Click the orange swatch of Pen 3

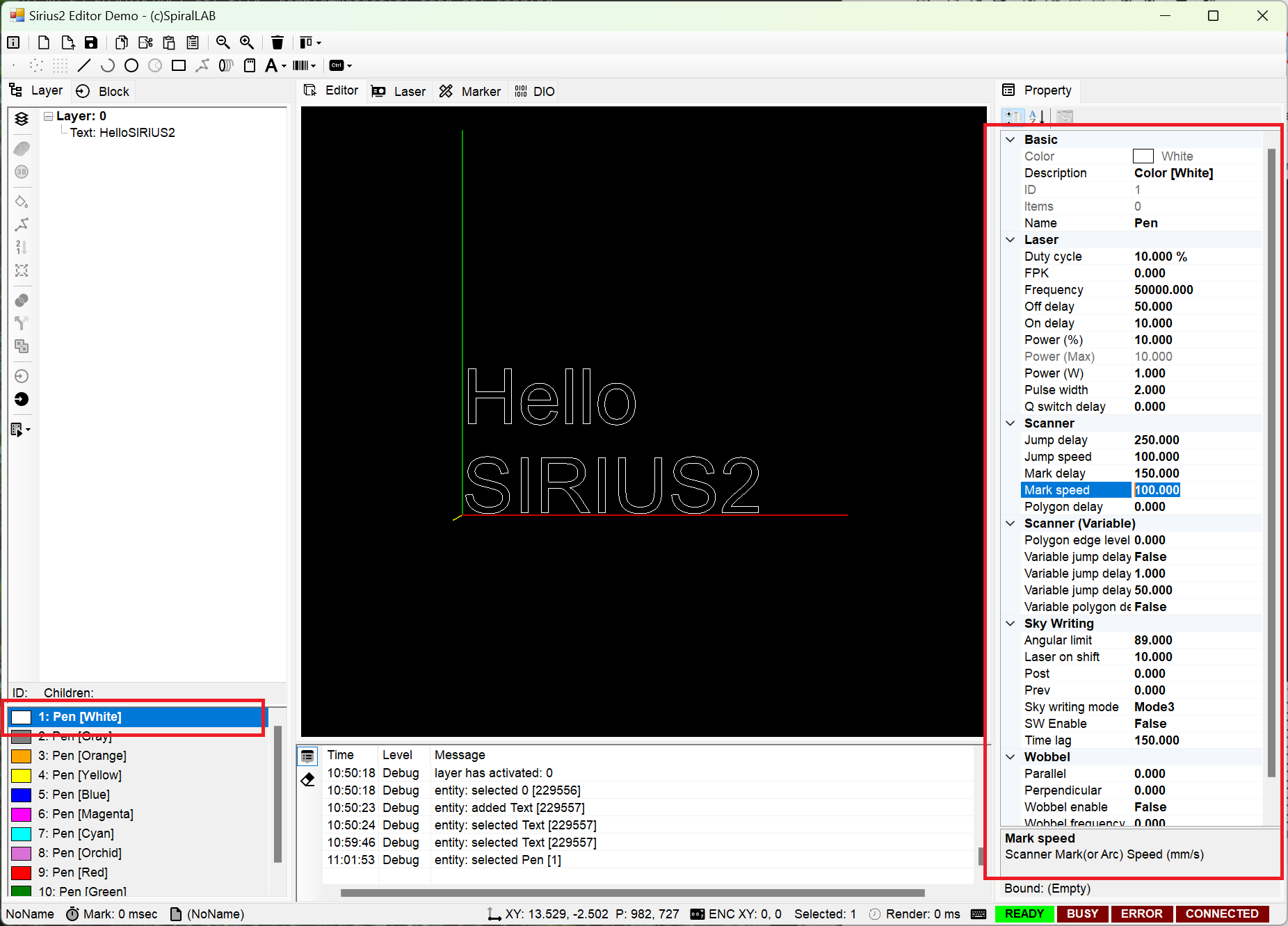[x=22, y=756]
